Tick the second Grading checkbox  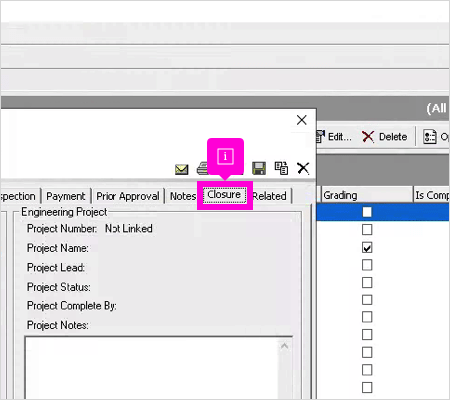[367, 230]
